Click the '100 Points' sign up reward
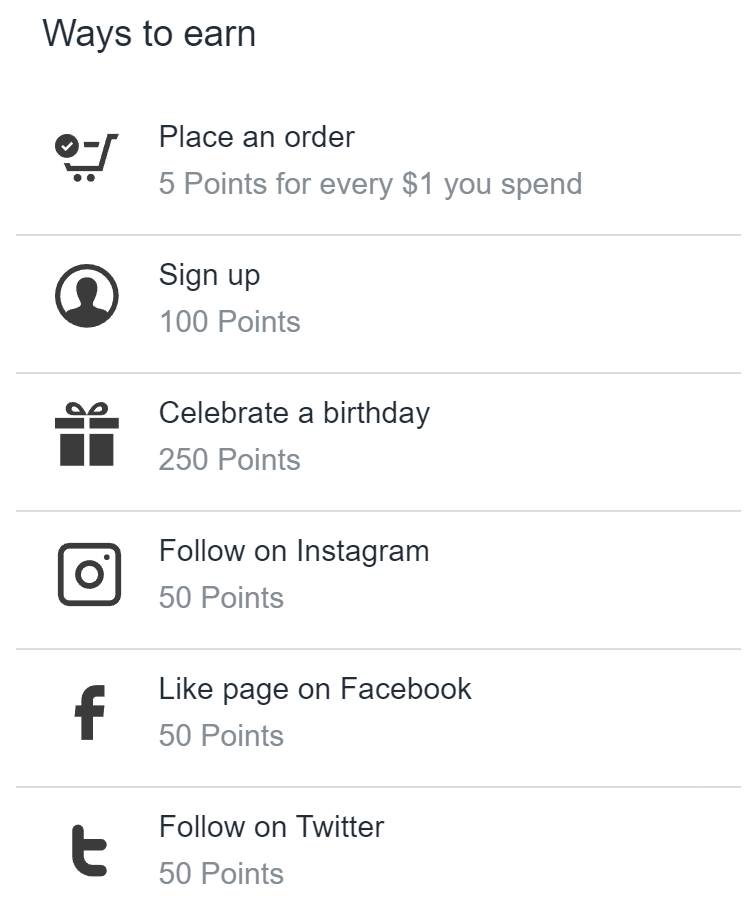Image resolution: width=750 pixels, height=920 pixels. pyautogui.click(x=229, y=322)
